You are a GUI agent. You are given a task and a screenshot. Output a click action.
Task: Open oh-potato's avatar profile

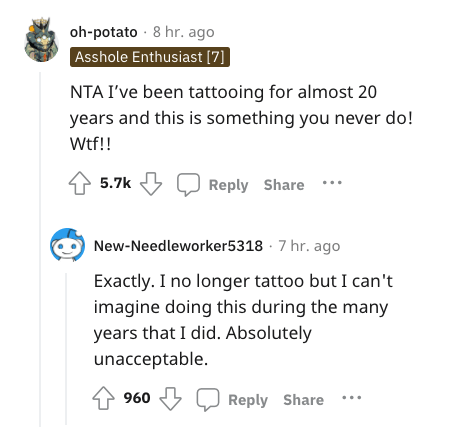[42, 40]
